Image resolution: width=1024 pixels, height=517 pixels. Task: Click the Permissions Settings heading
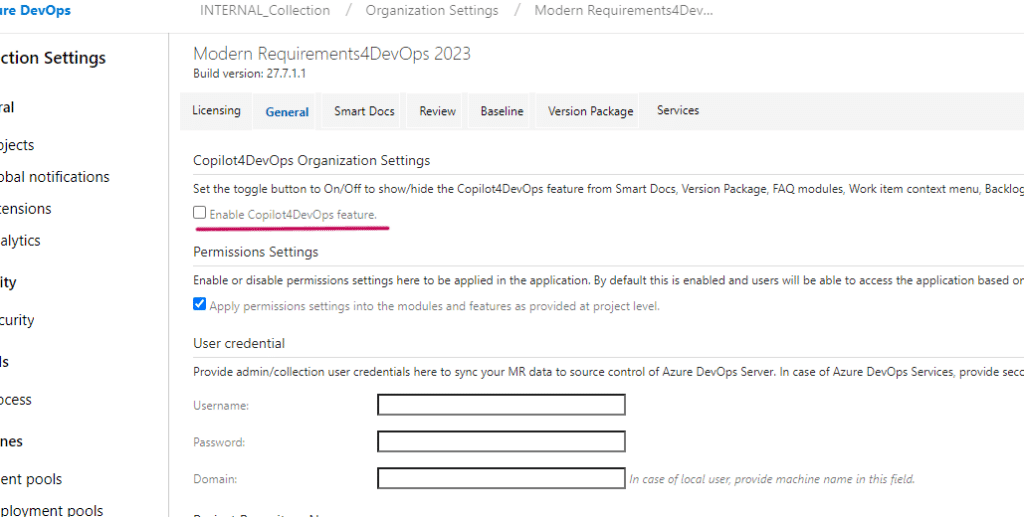pyautogui.click(x=255, y=251)
